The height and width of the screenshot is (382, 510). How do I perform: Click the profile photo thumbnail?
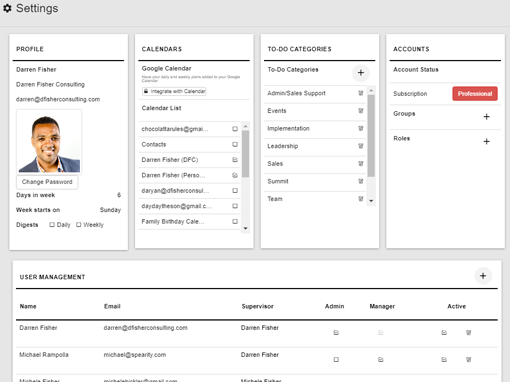tap(49, 142)
